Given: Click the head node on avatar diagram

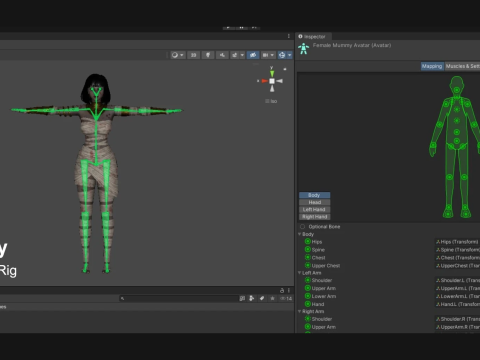Looking at the screenshot, I should click(457, 90).
